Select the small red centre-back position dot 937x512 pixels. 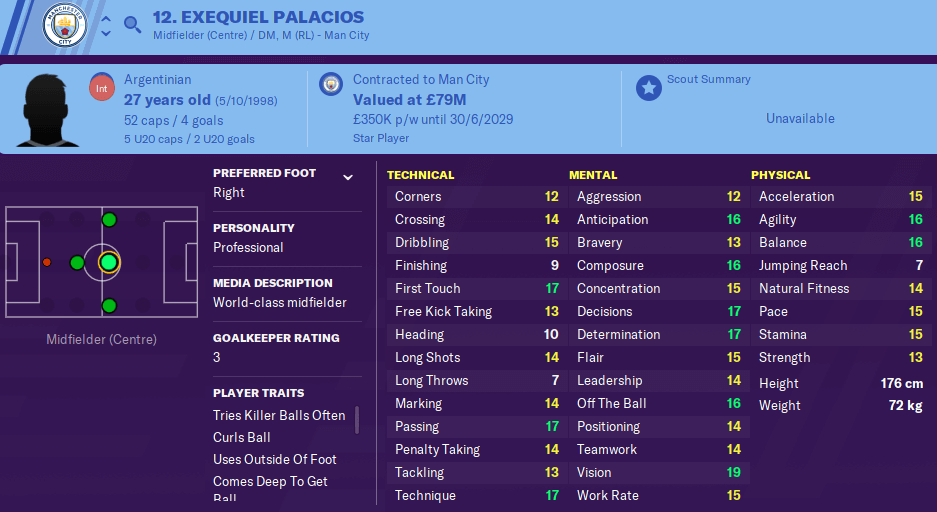(x=47, y=262)
